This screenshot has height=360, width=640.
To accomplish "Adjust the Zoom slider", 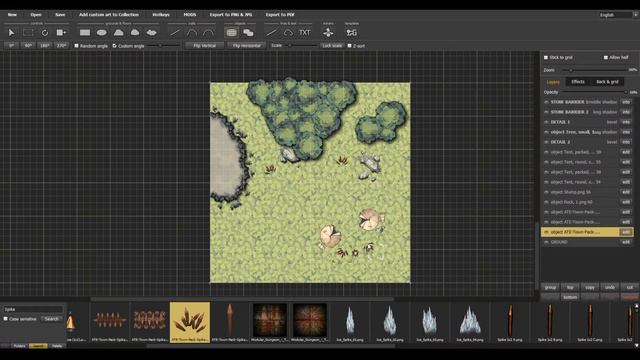I will tap(595, 70).
